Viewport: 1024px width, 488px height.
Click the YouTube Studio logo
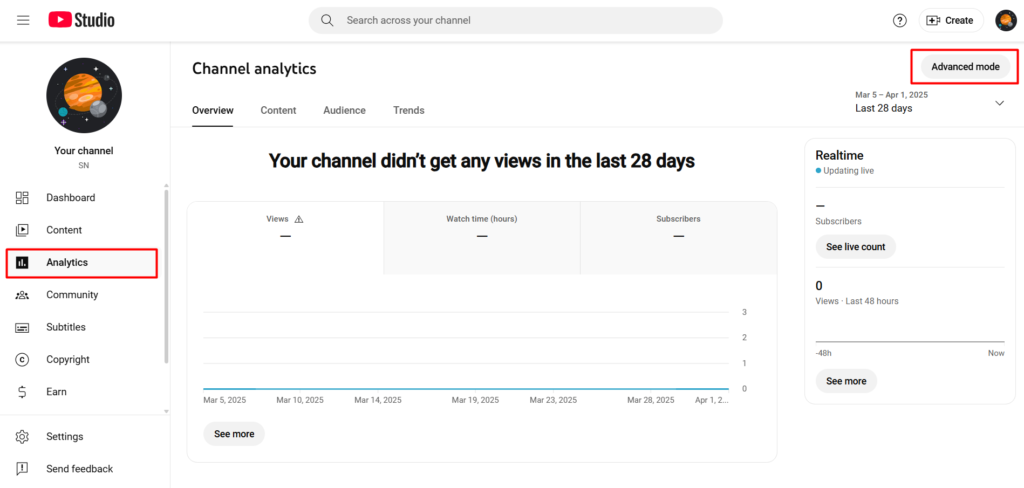click(81, 20)
